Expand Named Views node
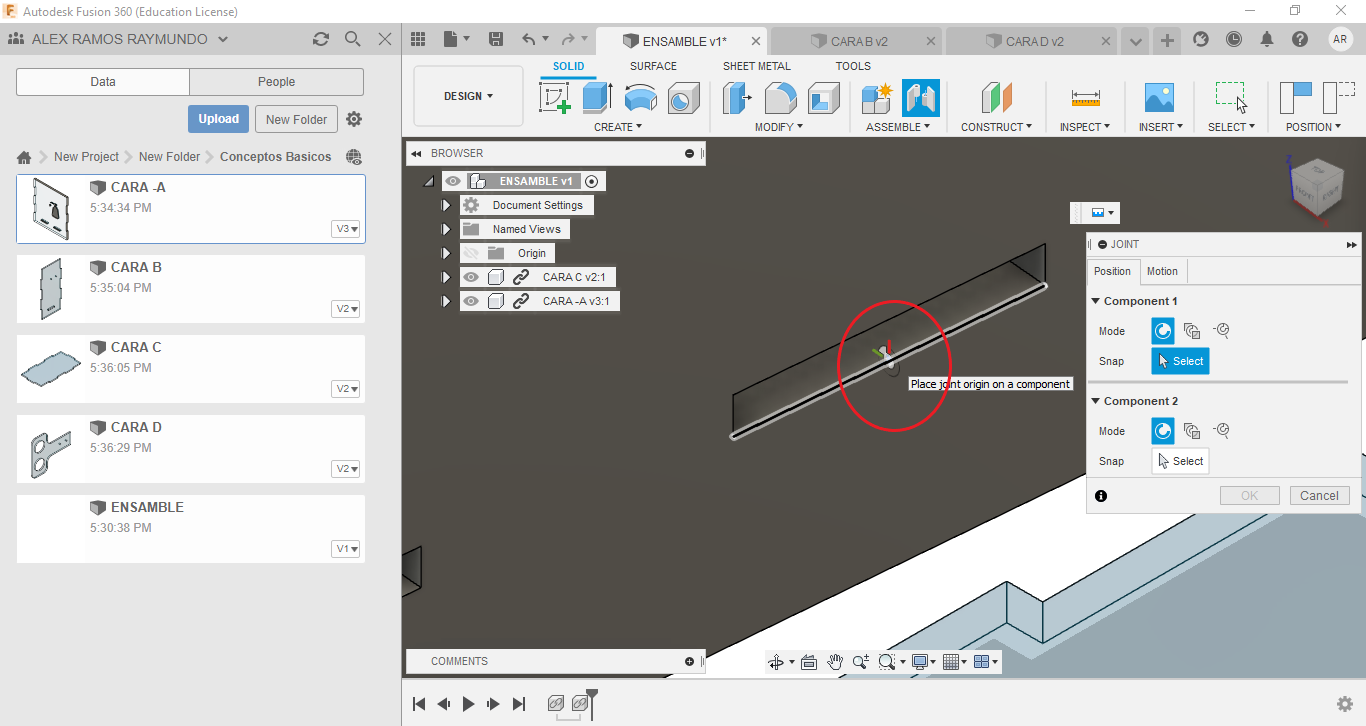Viewport: 1366px width, 726px height. [x=446, y=229]
